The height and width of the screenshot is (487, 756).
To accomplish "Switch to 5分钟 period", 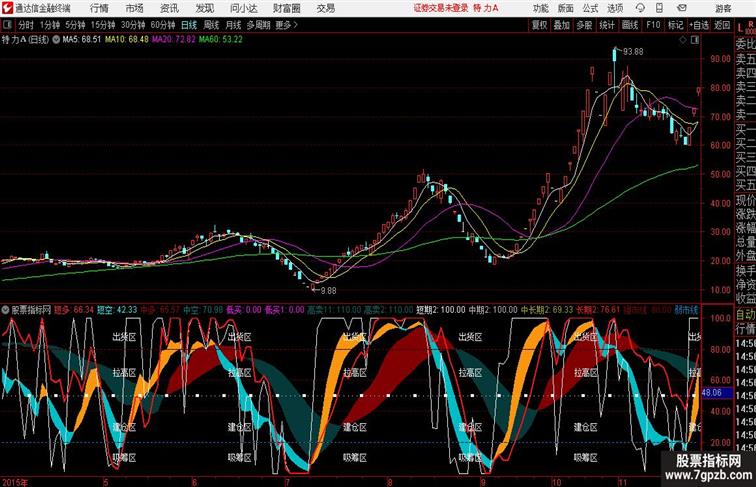I will pos(75,25).
